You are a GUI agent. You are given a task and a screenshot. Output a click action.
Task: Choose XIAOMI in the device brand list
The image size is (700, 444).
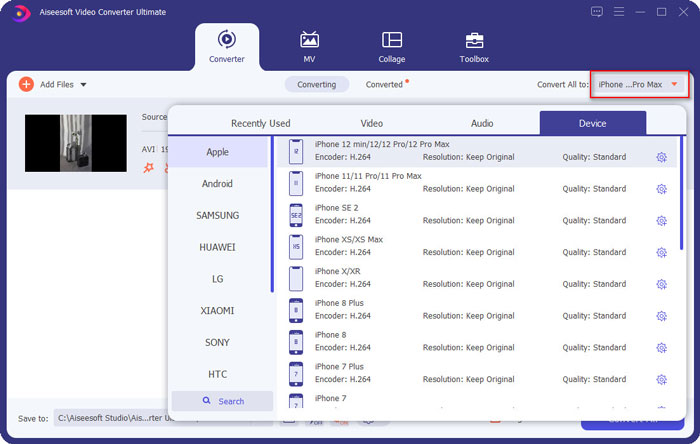(217, 311)
